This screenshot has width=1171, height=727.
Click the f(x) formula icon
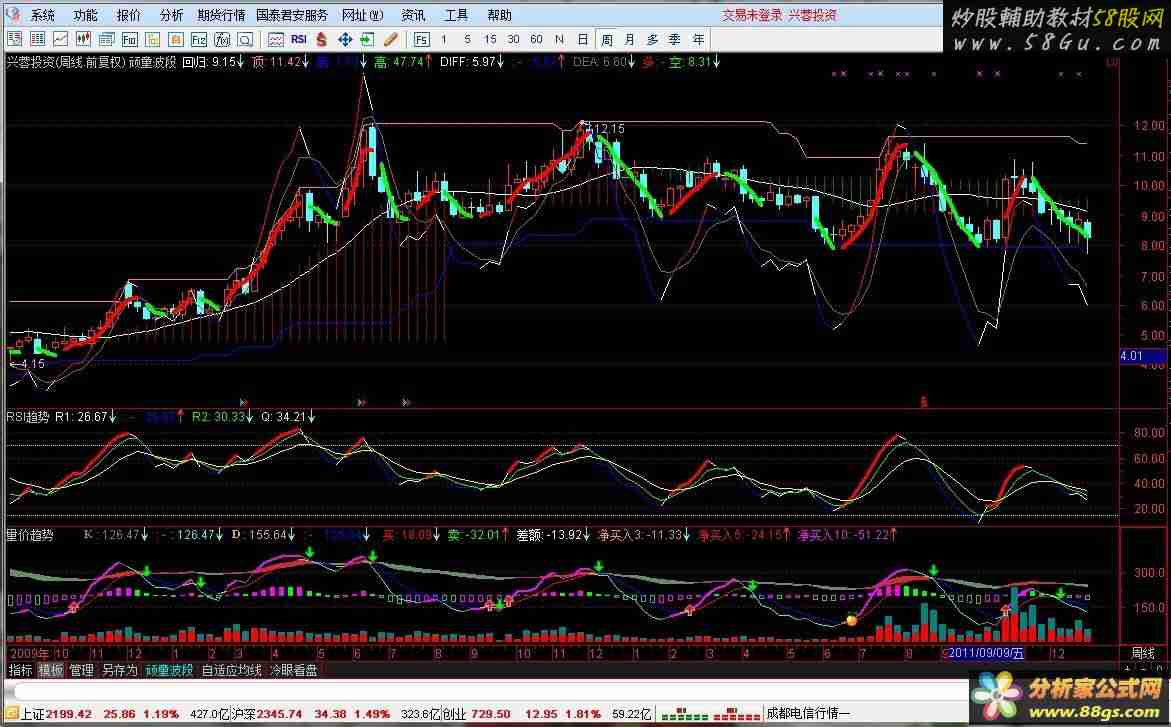coord(223,39)
